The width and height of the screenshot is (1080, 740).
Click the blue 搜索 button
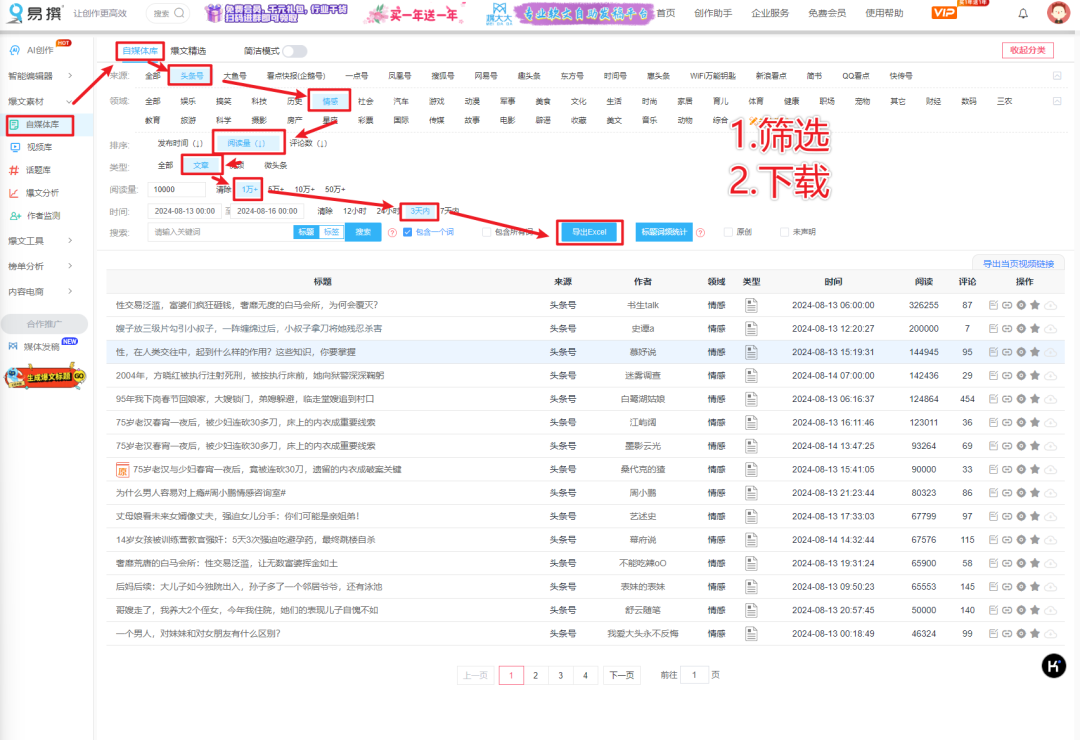[x=363, y=232]
